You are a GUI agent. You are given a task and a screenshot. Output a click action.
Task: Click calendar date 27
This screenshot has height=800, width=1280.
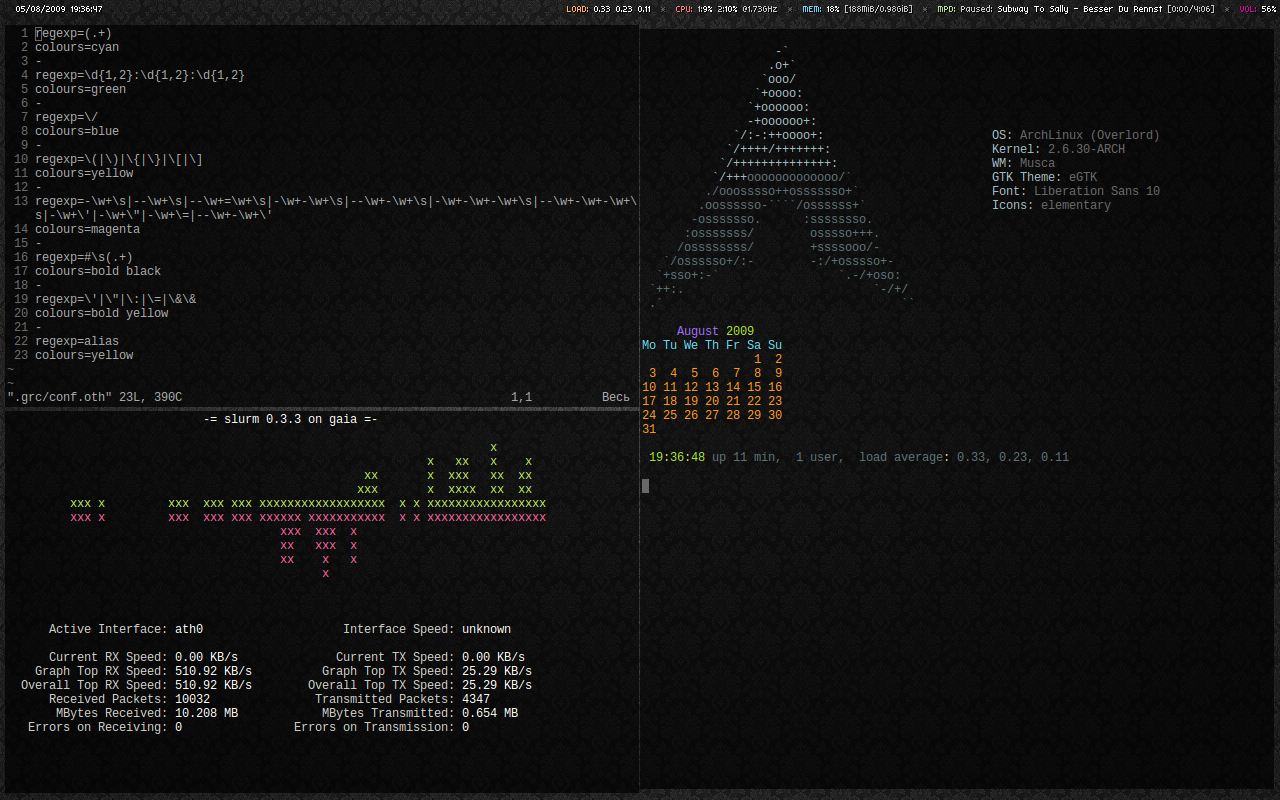(712, 415)
